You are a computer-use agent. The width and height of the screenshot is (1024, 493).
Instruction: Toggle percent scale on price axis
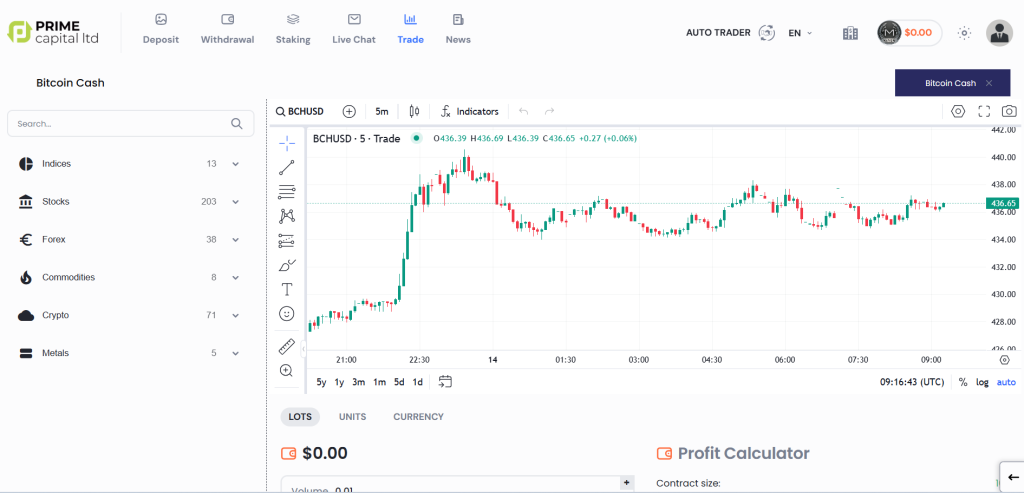[963, 382]
